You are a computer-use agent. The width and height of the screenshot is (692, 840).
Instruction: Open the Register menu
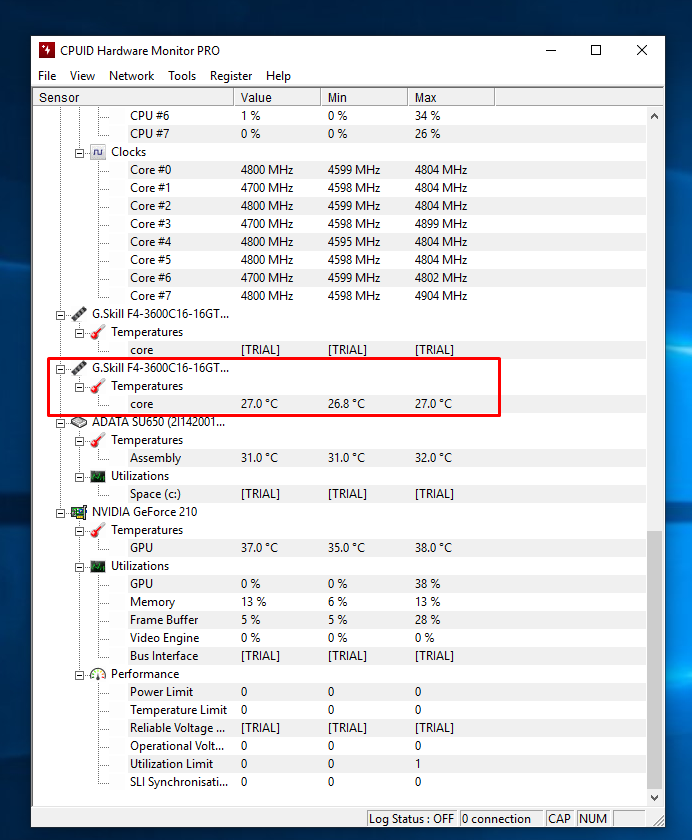231,76
